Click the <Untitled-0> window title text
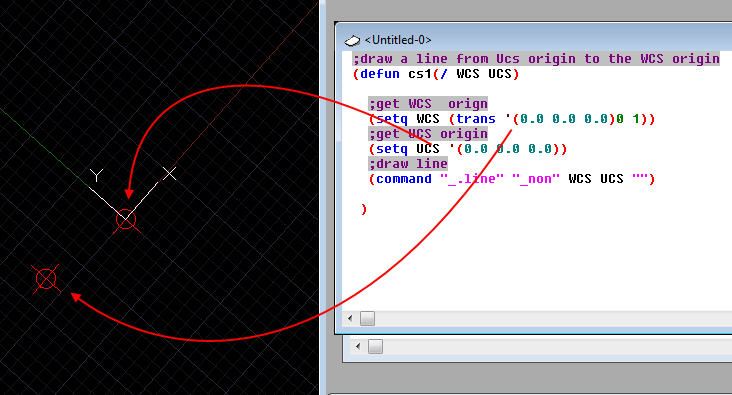This screenshot has height=395, width=732. pyautogui.click(x=398, y=40)
